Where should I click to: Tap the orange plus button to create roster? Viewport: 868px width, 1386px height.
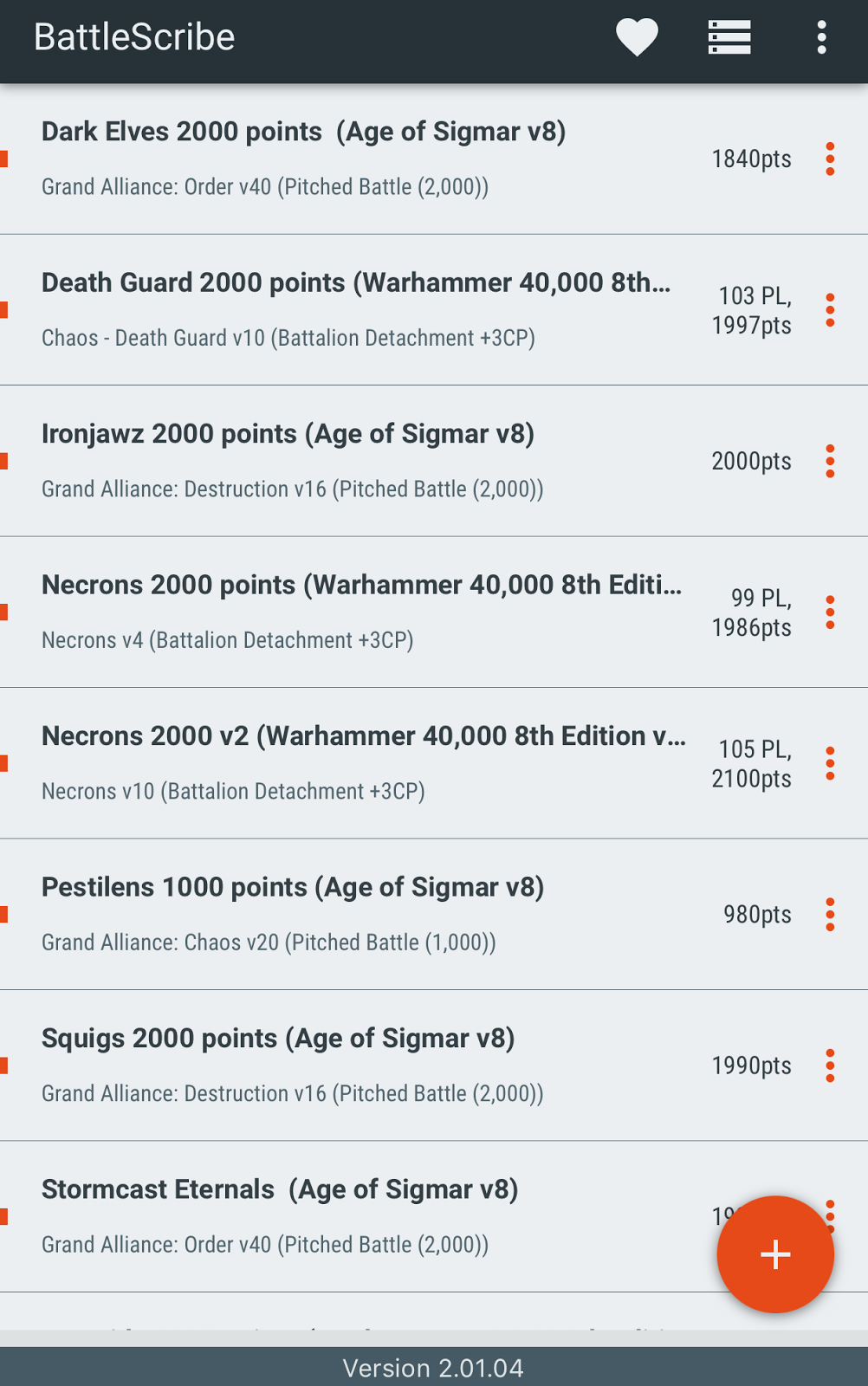[774, 1254]
